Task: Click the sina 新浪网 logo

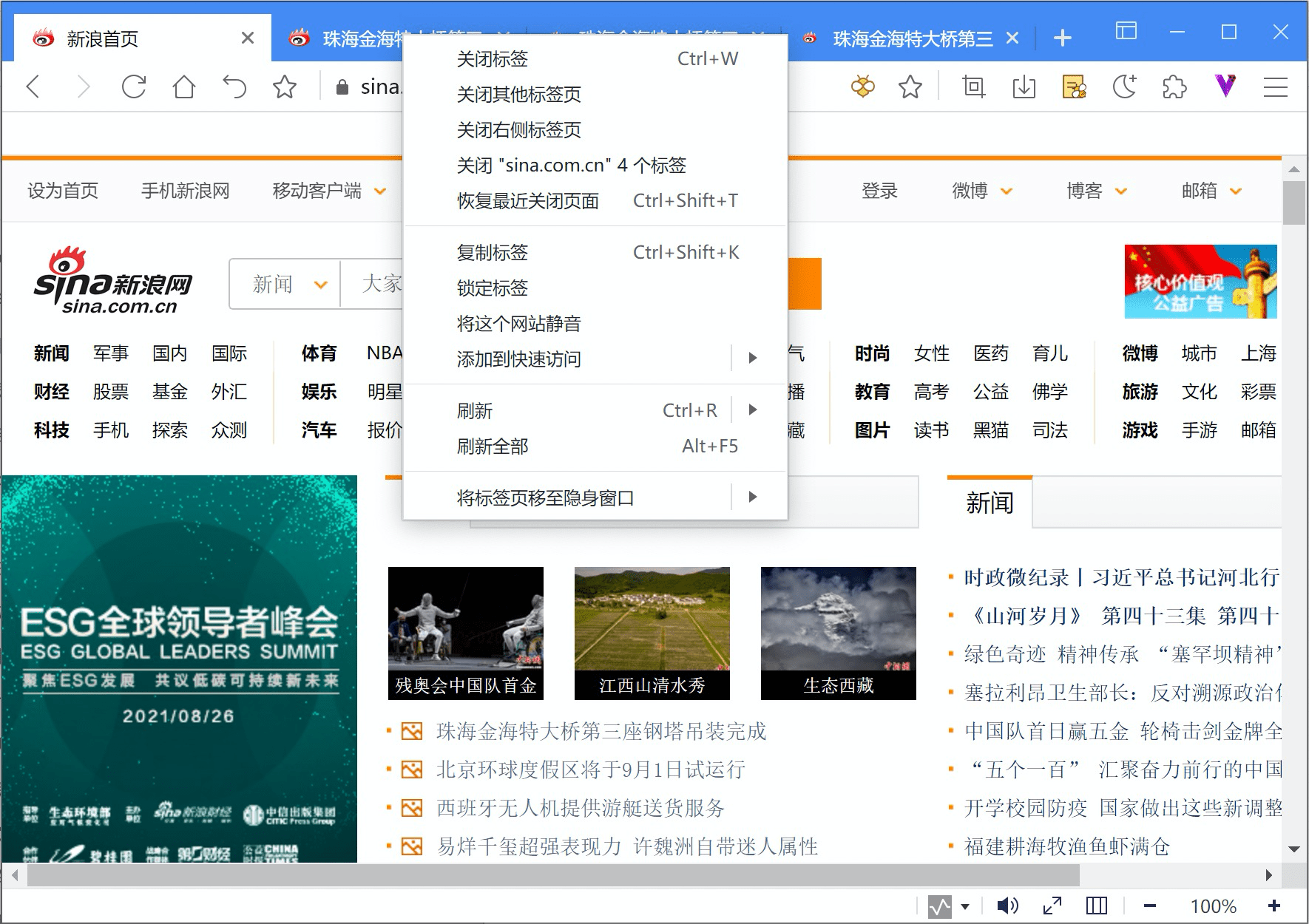Action: 112,281
